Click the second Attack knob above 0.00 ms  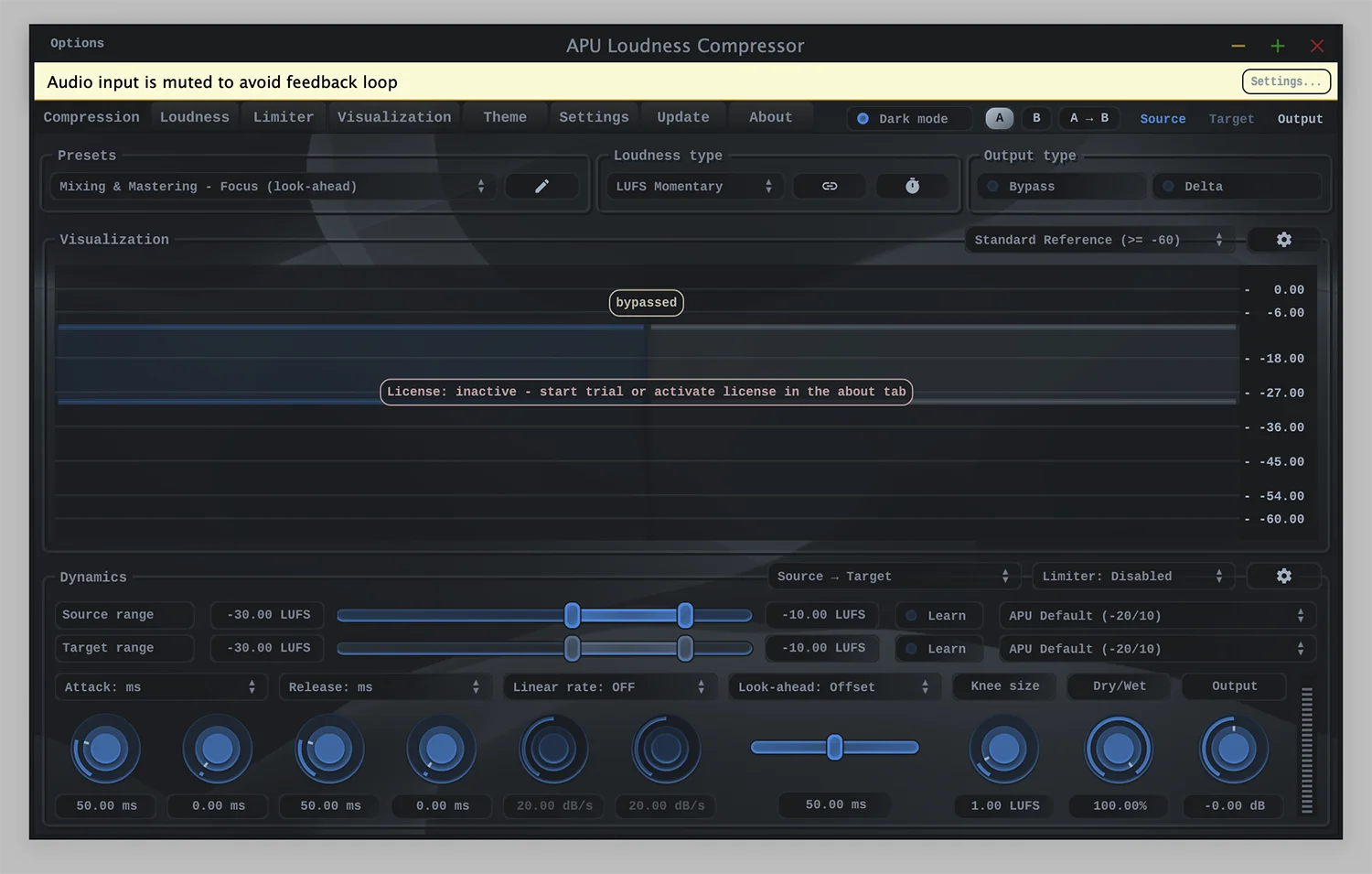[x=218, y=750]
